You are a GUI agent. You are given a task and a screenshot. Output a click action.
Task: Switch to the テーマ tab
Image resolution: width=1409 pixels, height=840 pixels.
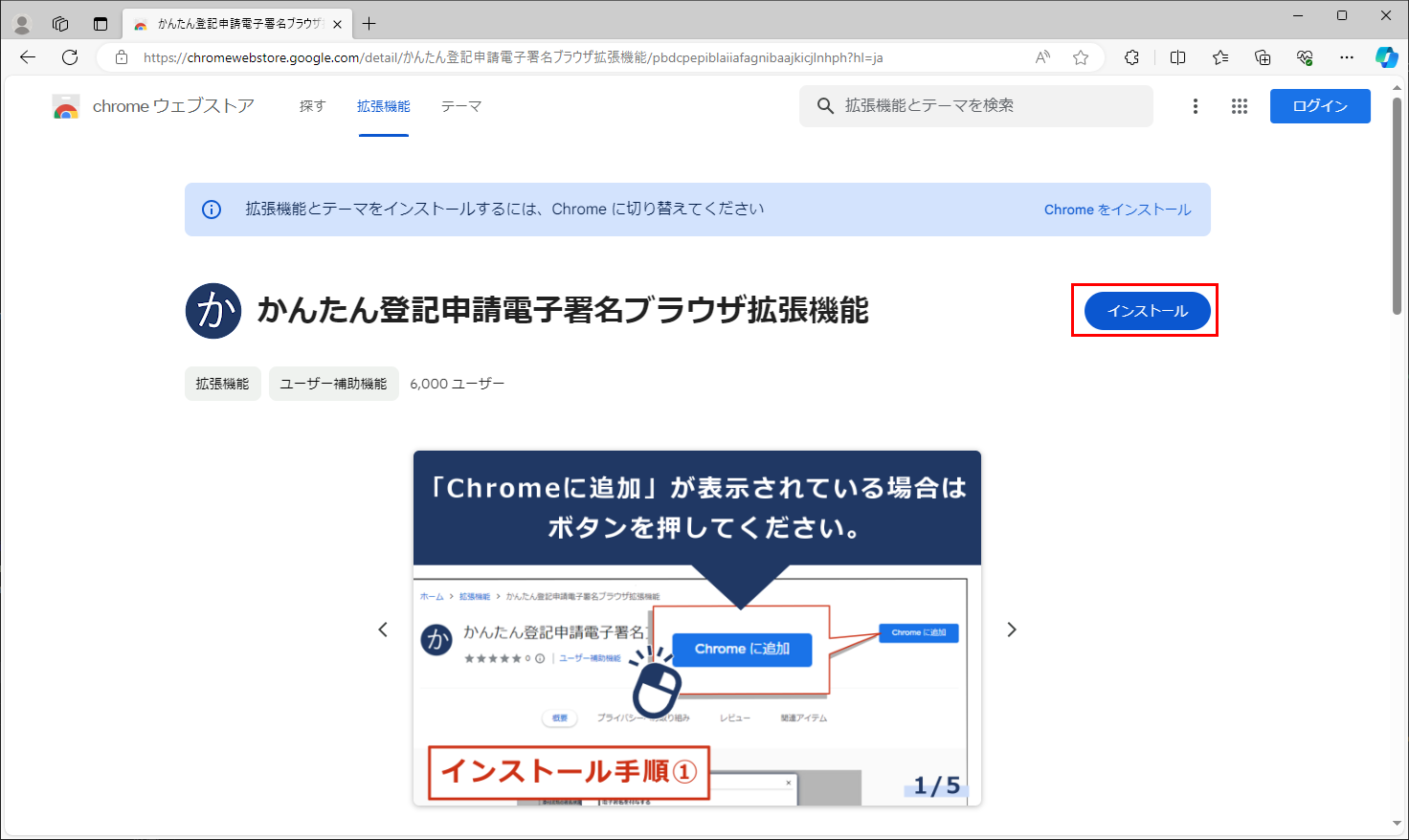[461, 106]
